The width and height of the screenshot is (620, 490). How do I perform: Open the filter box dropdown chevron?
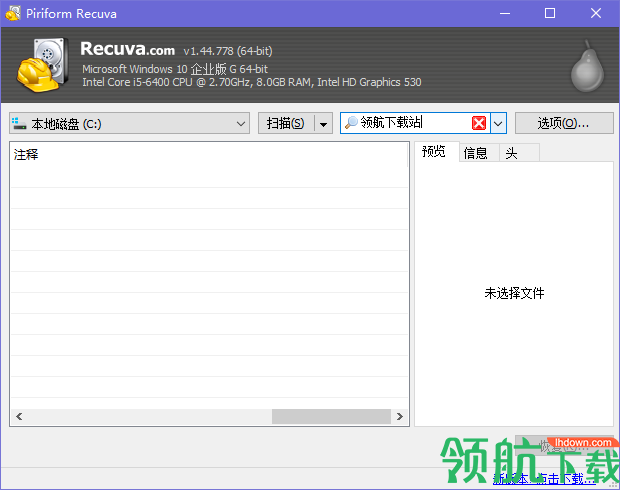[x=498, y=123]
